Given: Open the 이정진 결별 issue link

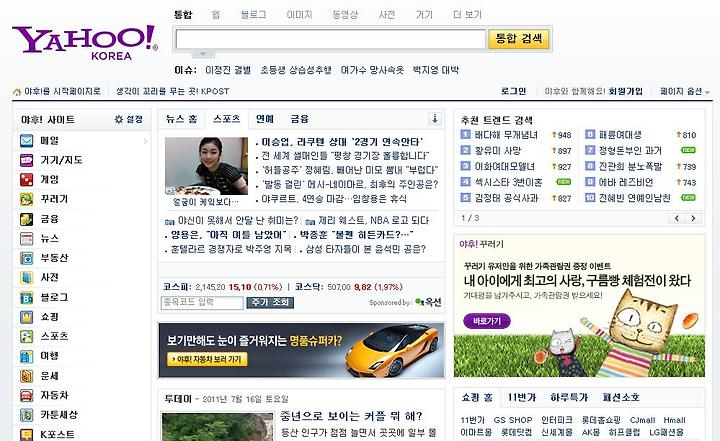Looking at the screenshot, I should [228, 70].
